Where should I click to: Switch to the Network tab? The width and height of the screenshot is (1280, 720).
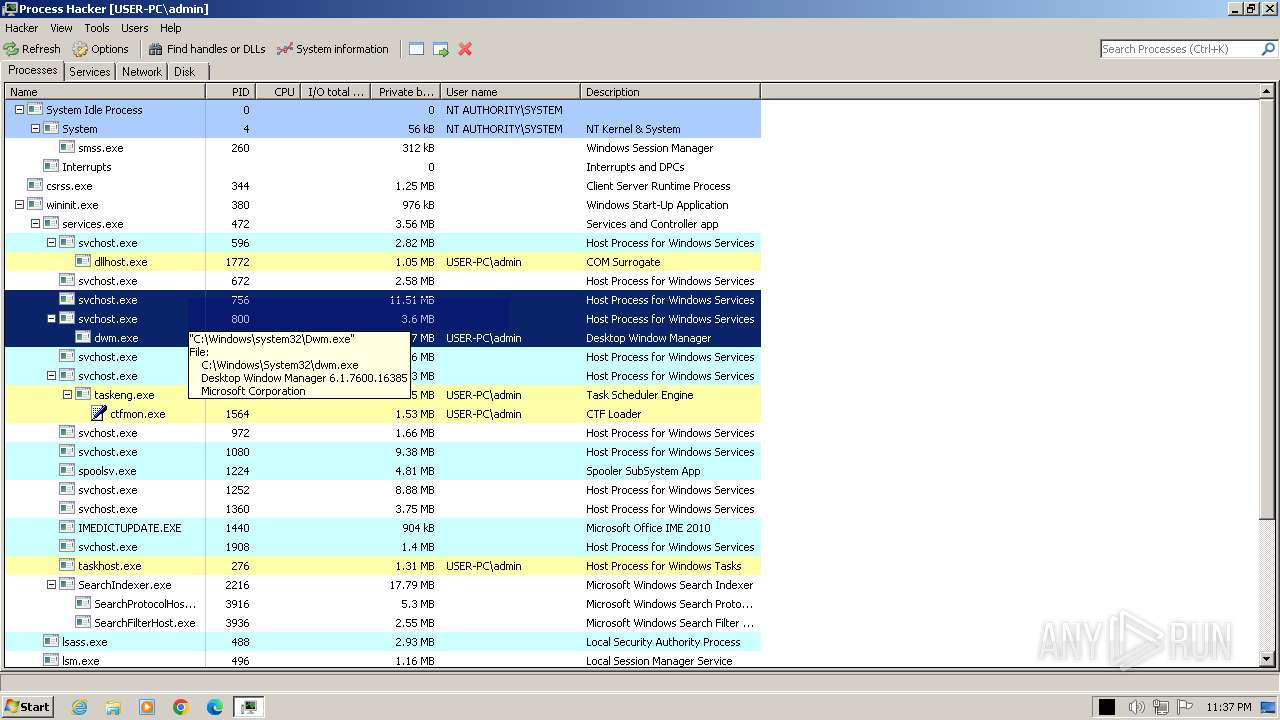click(x=142, y=72)
